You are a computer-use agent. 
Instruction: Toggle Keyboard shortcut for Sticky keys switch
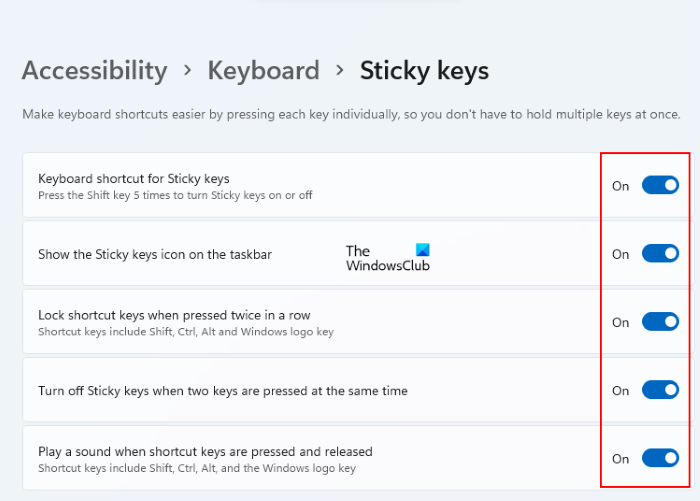pyautogui.click(x=660, y=185)
